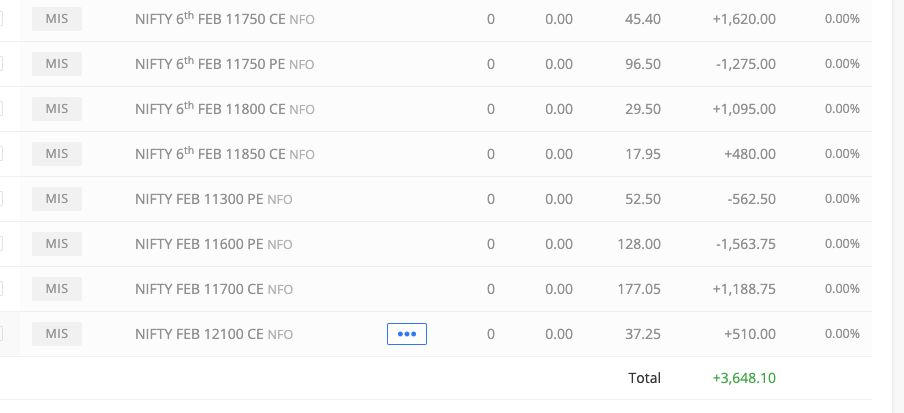Click the LTP 177.05 cell
This screenshot has height=413, width=904.
643,289
